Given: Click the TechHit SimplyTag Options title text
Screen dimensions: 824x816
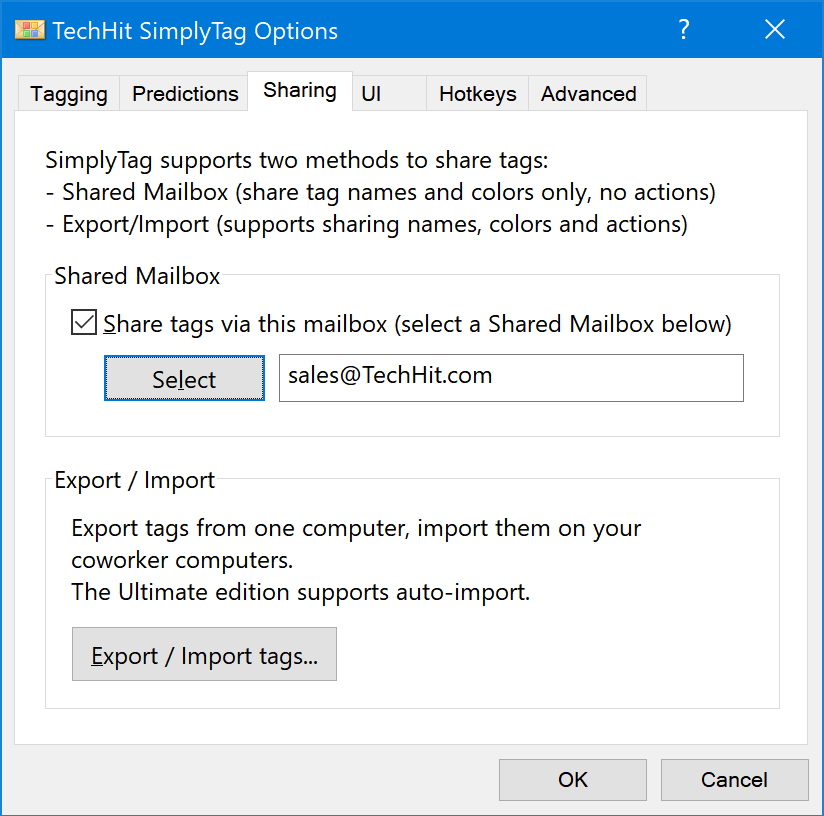Looking at the screenshot, I should click(195, 31).
